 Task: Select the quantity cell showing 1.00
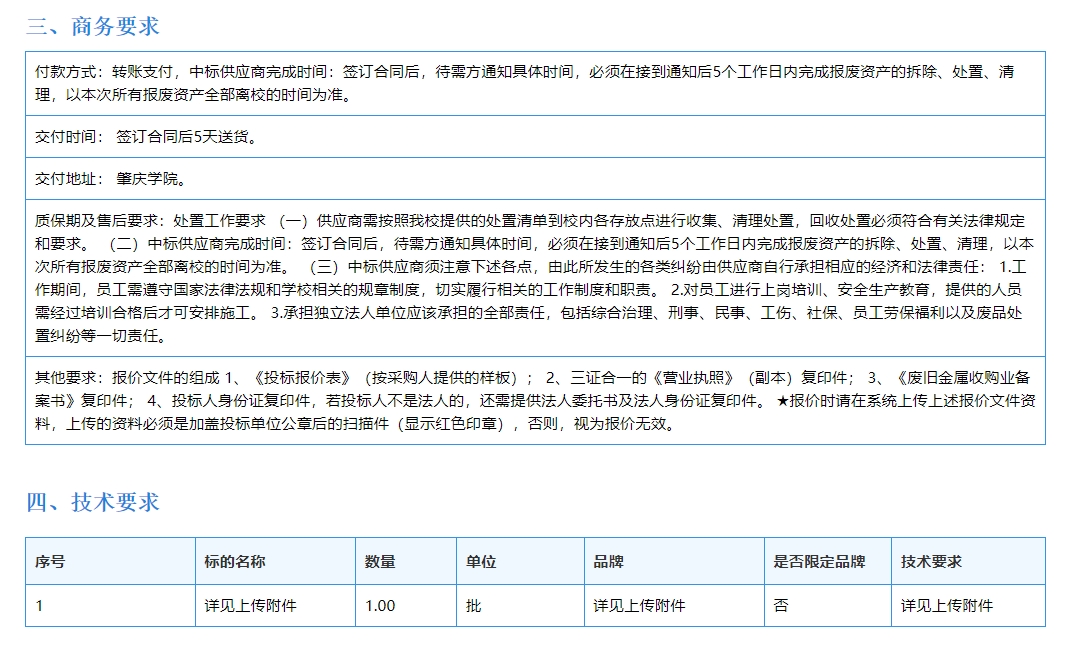click(x=380, y=606)
